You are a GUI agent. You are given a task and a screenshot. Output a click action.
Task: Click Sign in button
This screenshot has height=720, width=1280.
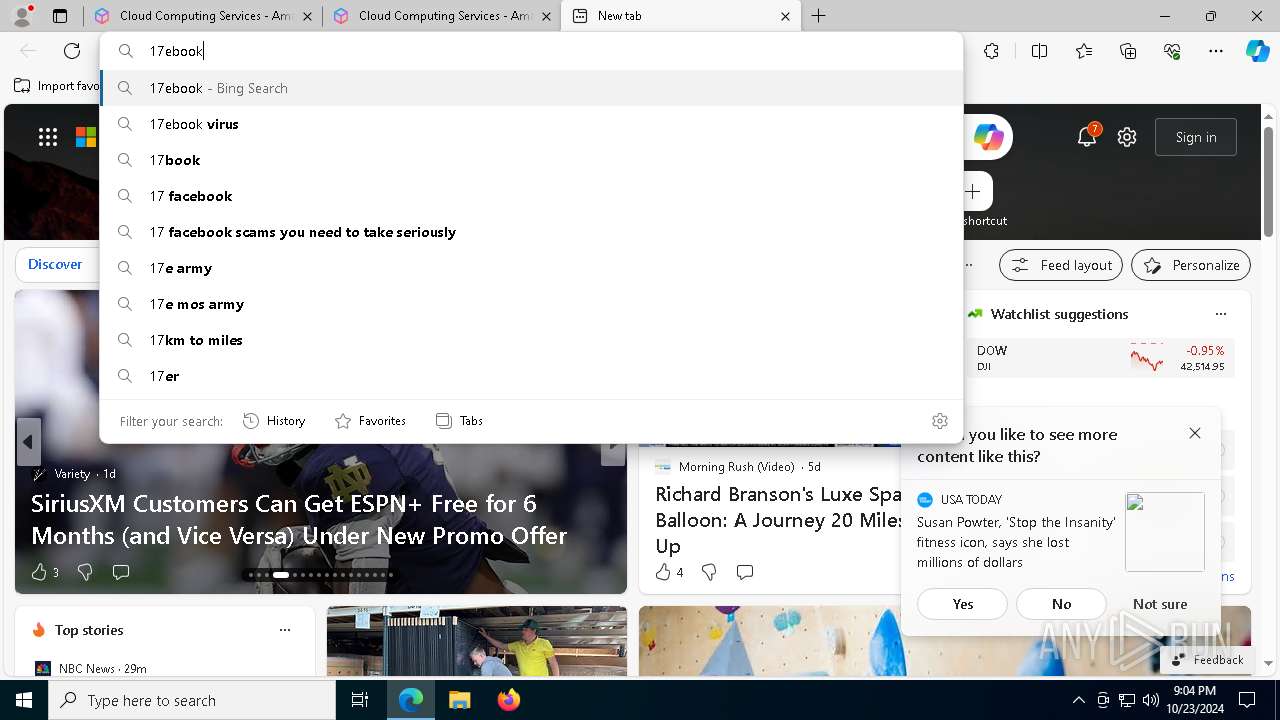(1196, 137)
